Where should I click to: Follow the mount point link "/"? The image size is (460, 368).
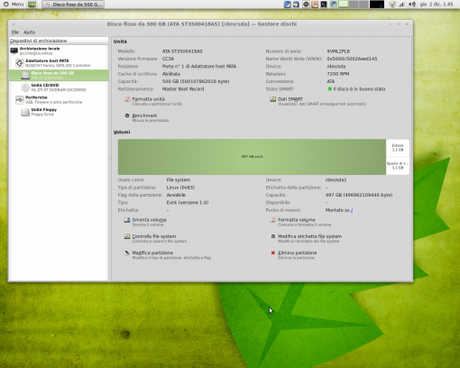coord(352,210)
